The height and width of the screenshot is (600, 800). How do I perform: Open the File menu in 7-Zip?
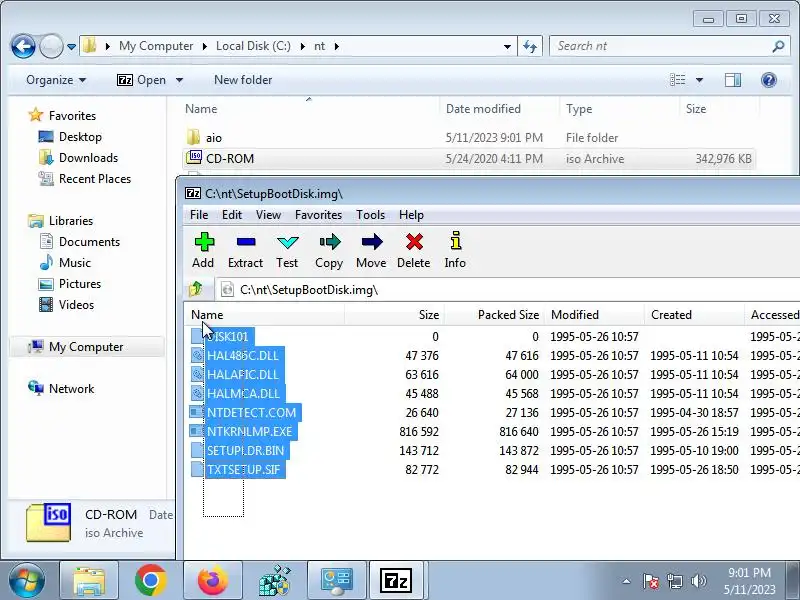[199, 215]
